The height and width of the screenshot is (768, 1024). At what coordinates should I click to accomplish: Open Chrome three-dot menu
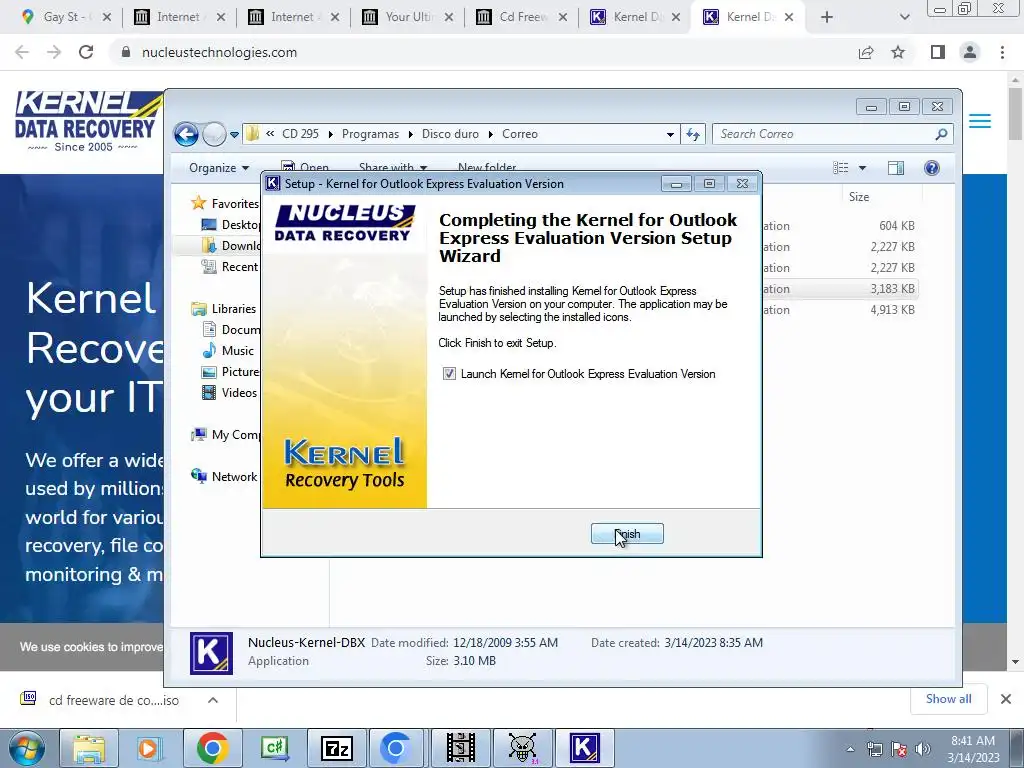(1002, 52)
